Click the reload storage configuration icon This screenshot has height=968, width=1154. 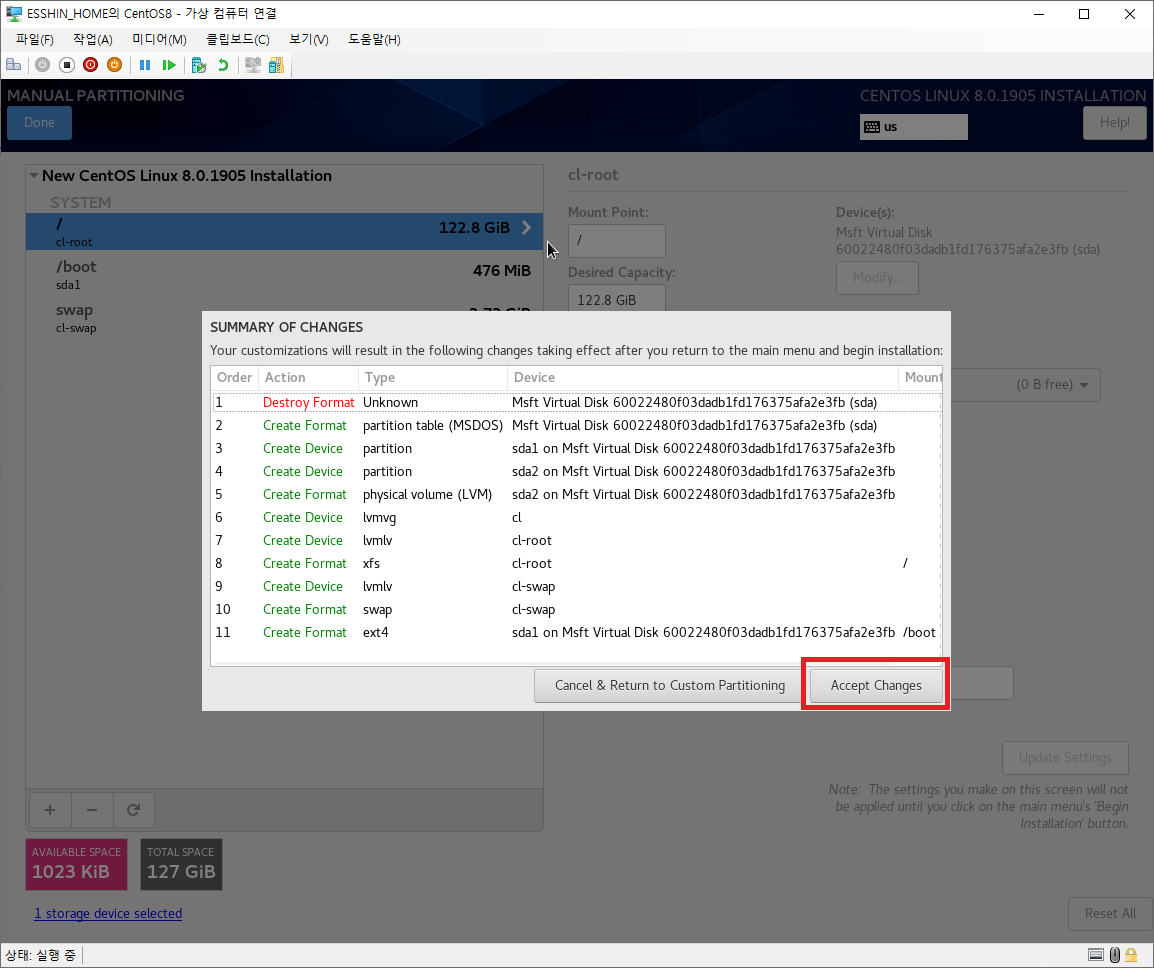(x=133, y=810)
